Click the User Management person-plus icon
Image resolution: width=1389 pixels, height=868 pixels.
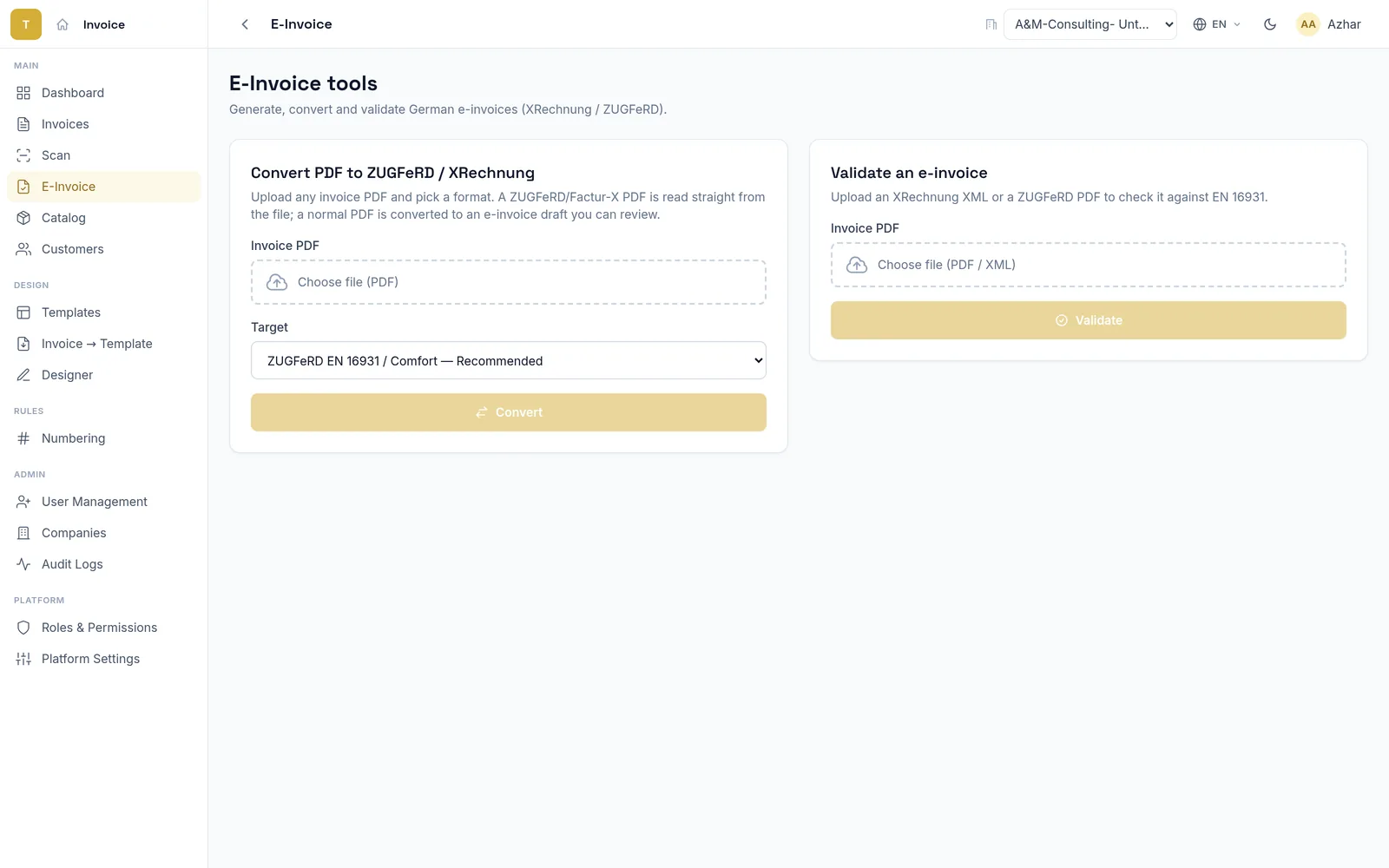point(23,502)
